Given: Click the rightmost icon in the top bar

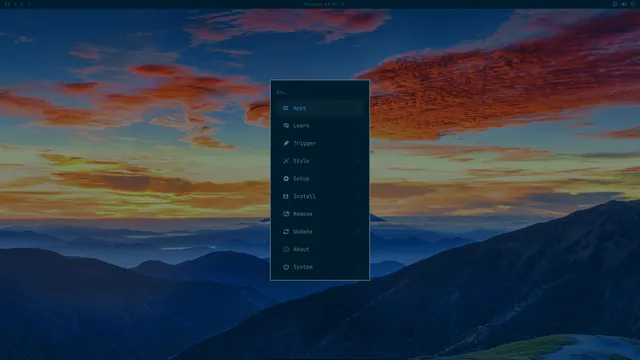Looking at the screenshot, I should pos(633,4).
